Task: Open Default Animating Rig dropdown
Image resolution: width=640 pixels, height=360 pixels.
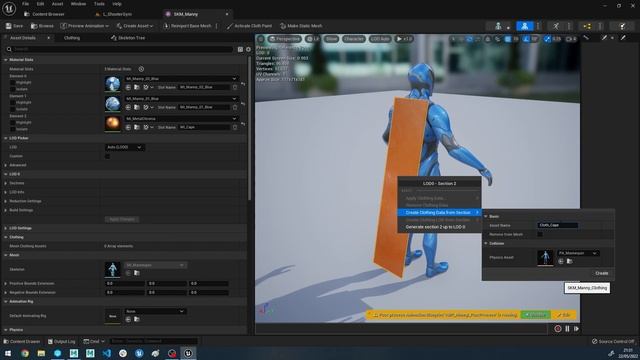Action: (x=155, y=311)
